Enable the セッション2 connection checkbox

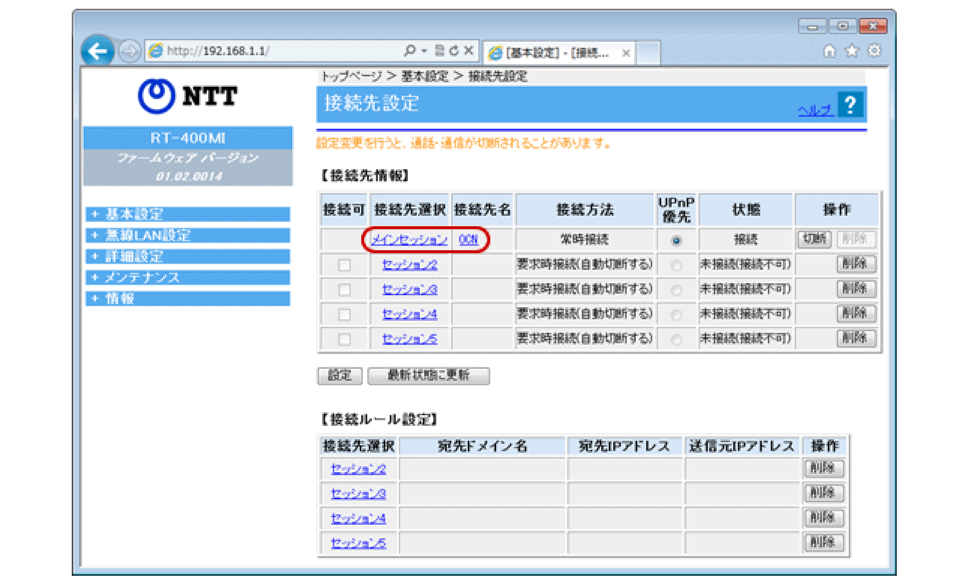pyautogui.click(x=344, y=265)
